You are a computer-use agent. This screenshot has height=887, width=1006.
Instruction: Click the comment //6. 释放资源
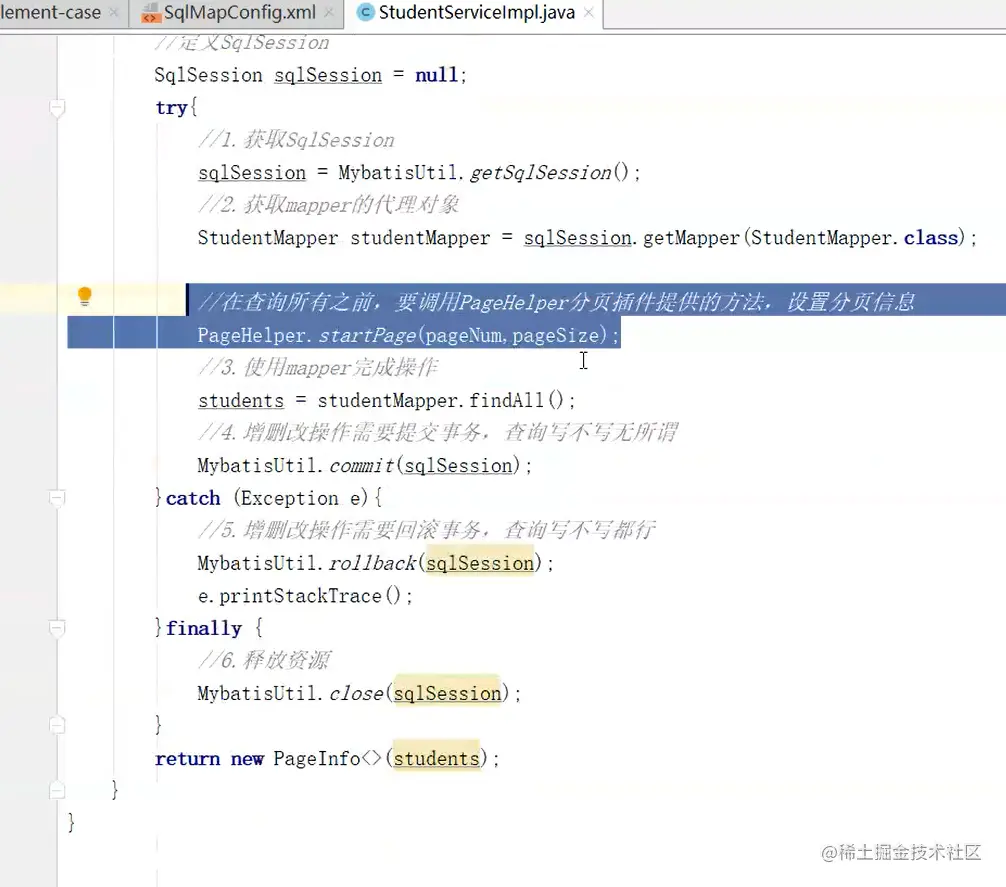pos(264,660)
